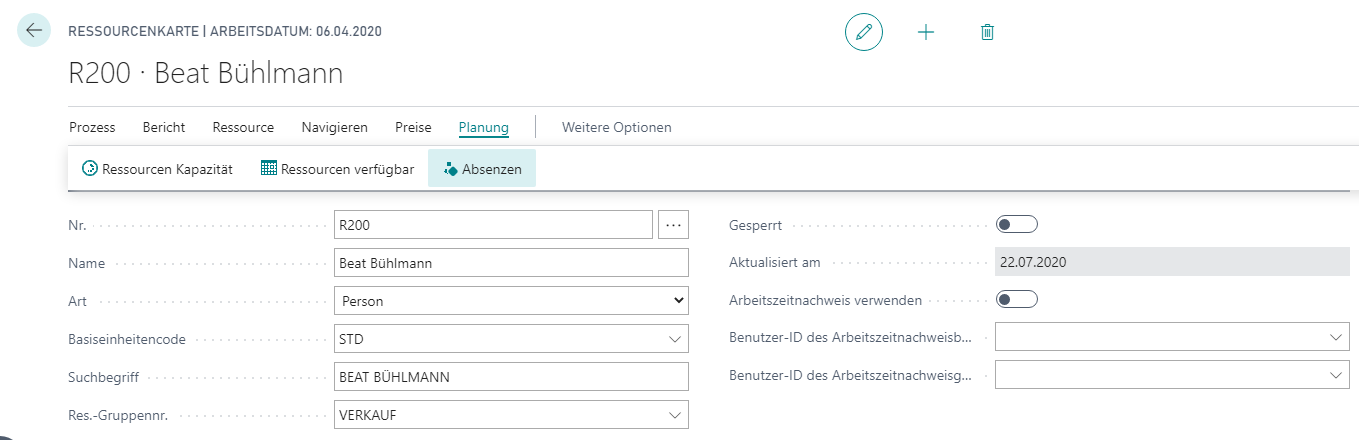Delete the resource with trash icon
1359x440 pixels.
coord(987,32)
